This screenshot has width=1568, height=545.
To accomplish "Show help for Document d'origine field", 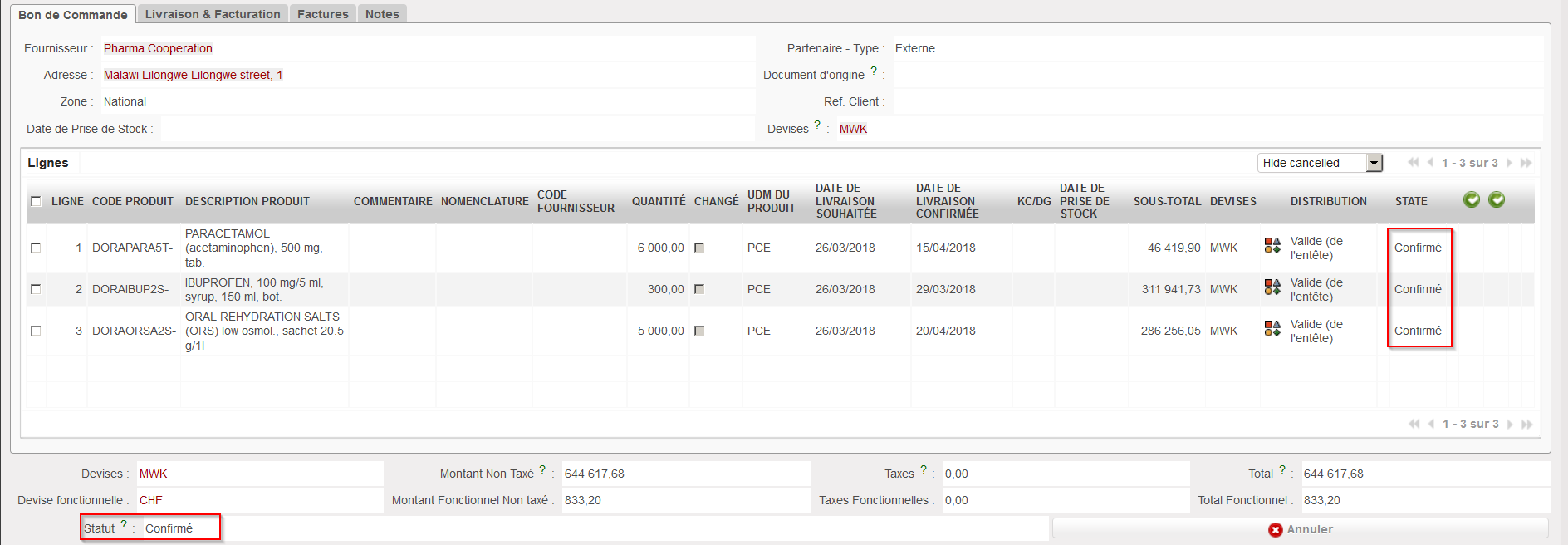I will tap(874, 71).
